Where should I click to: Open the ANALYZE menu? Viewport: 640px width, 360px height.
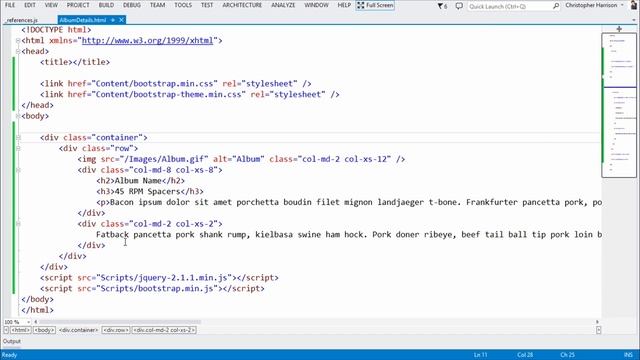pos(283,5)
